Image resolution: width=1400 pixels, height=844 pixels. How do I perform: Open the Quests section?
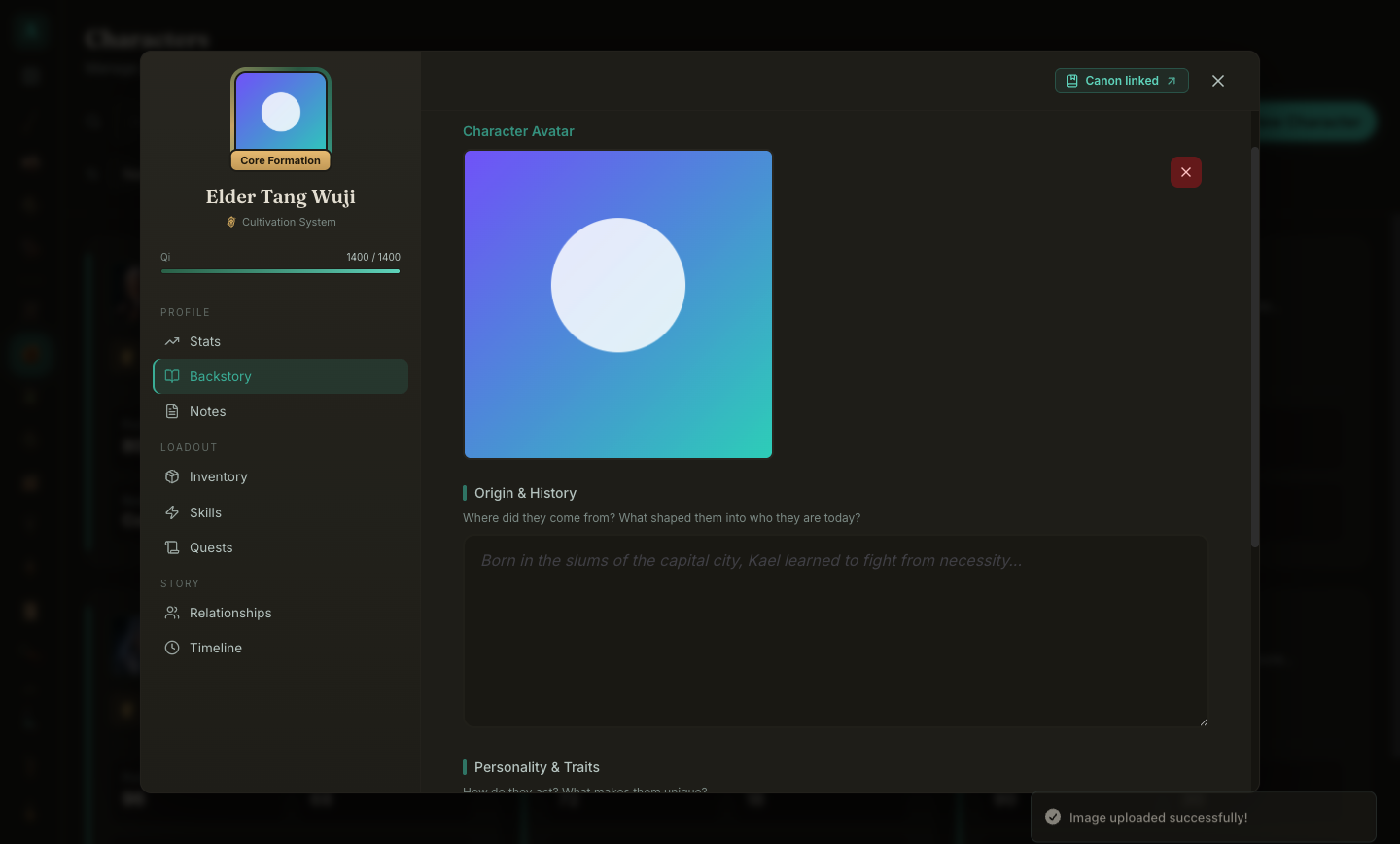pyautogui.click(x=280, y=547)
